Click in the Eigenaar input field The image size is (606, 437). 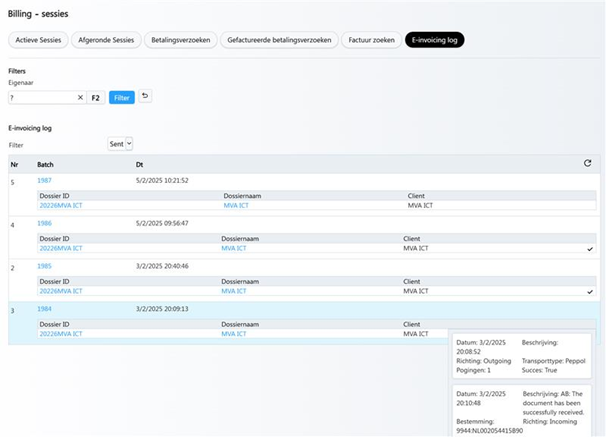point(40,98)
